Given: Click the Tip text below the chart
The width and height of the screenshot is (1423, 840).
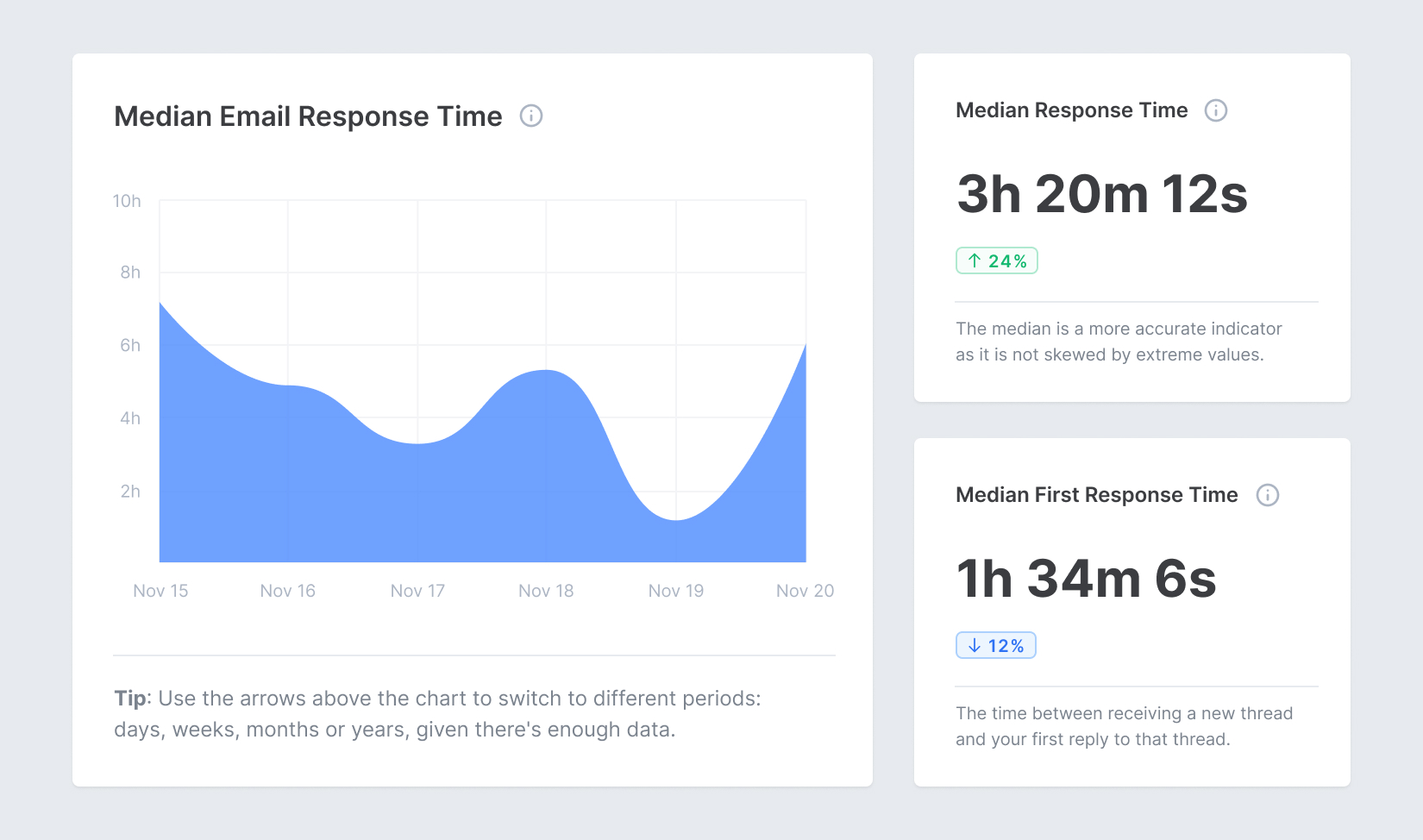Looking at the screenshot, I should tap(438, 714).
